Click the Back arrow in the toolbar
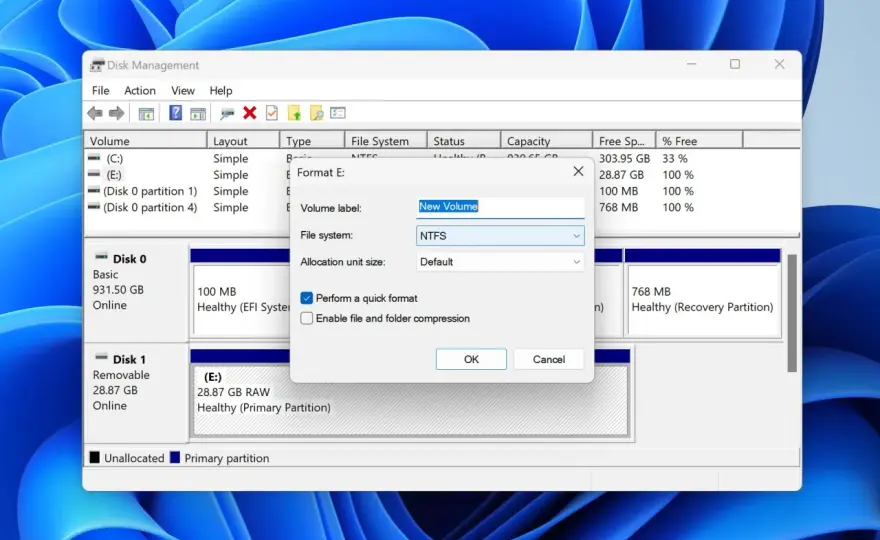The width and height of the screenshot is (880, 540). (95, 113)
